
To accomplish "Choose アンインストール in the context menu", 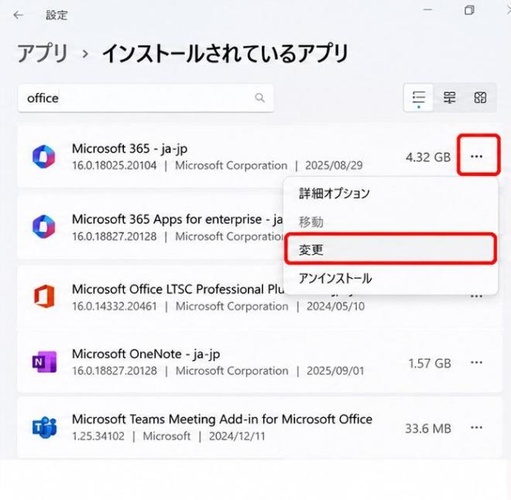I will pyautogui.click(x=391, y=278).
